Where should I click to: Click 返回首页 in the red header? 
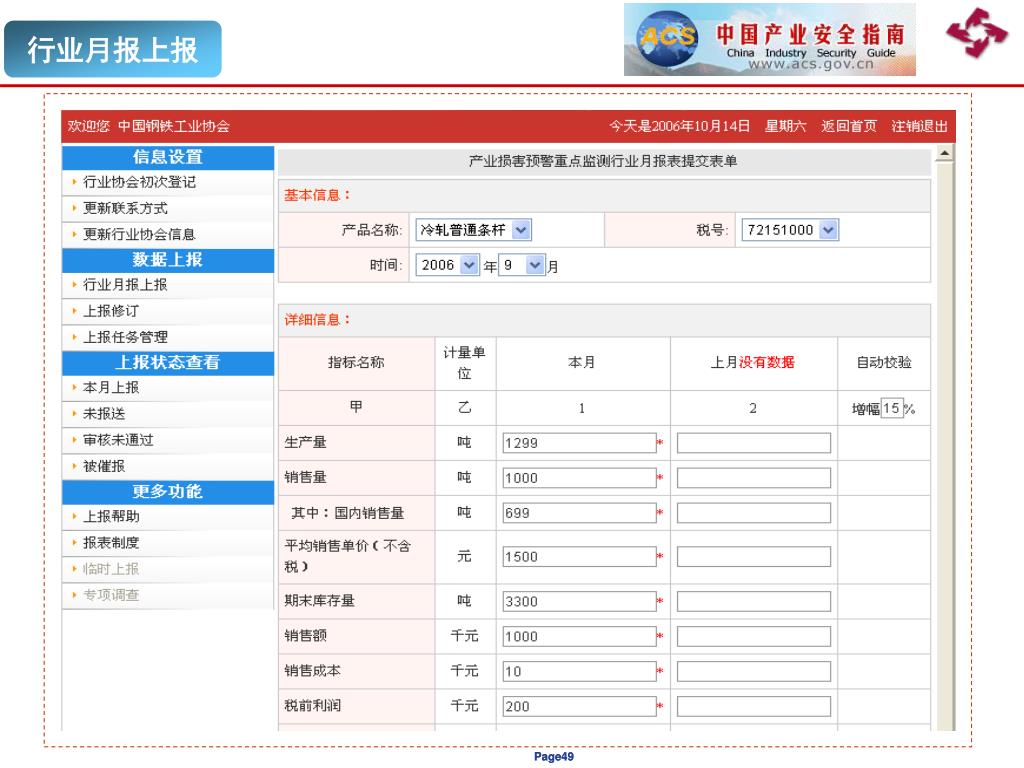point(848,126)
